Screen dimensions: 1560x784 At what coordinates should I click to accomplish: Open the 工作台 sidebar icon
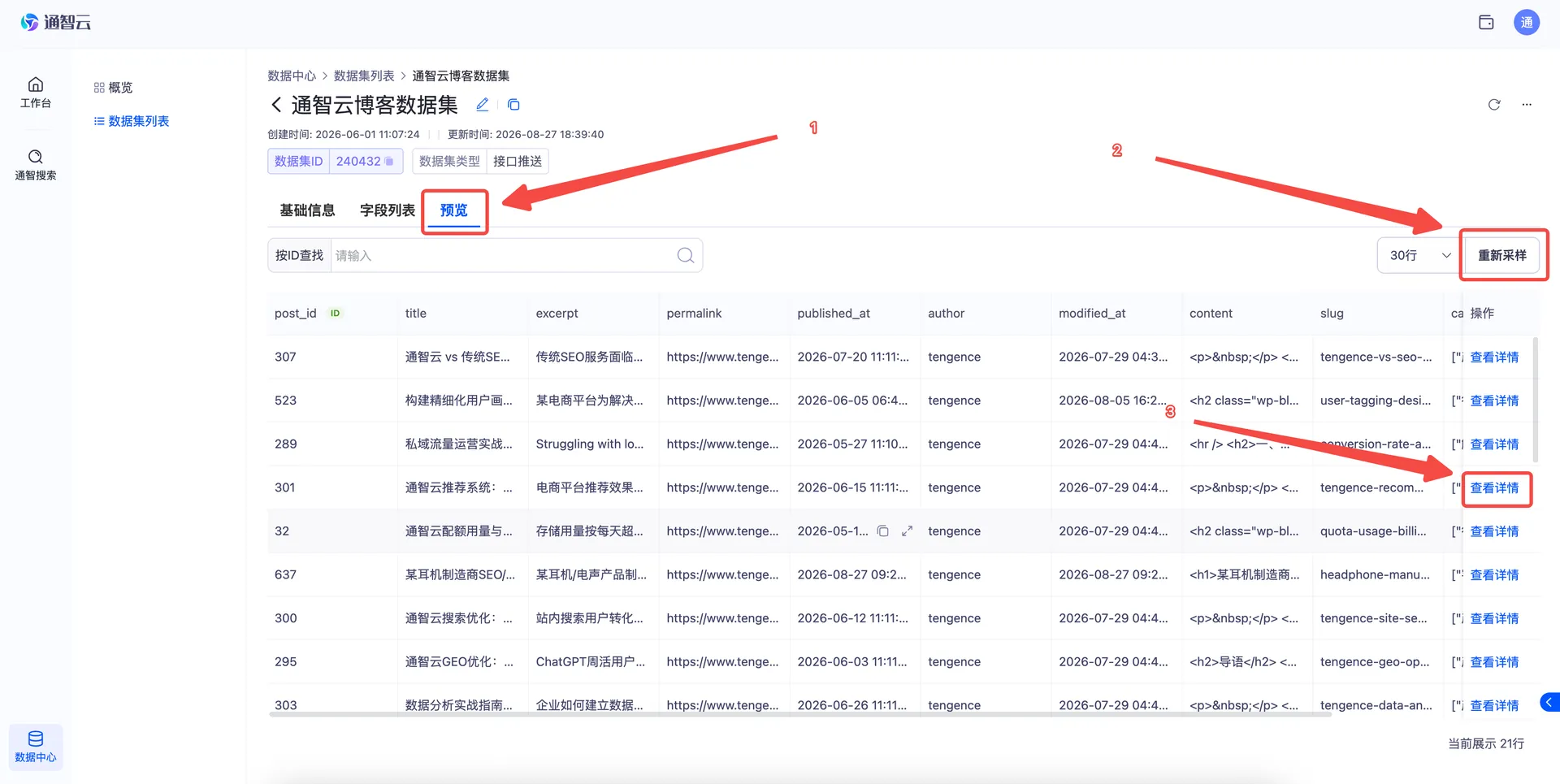tap(36, 93)
